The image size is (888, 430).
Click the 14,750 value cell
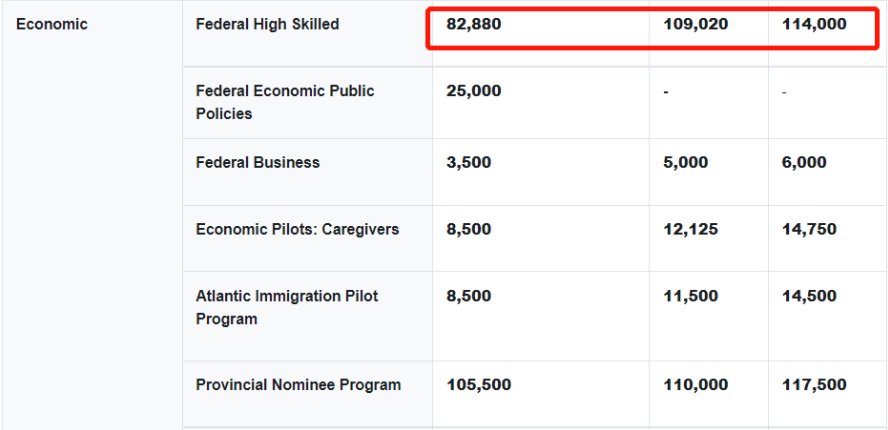click(x=809, y=229)
